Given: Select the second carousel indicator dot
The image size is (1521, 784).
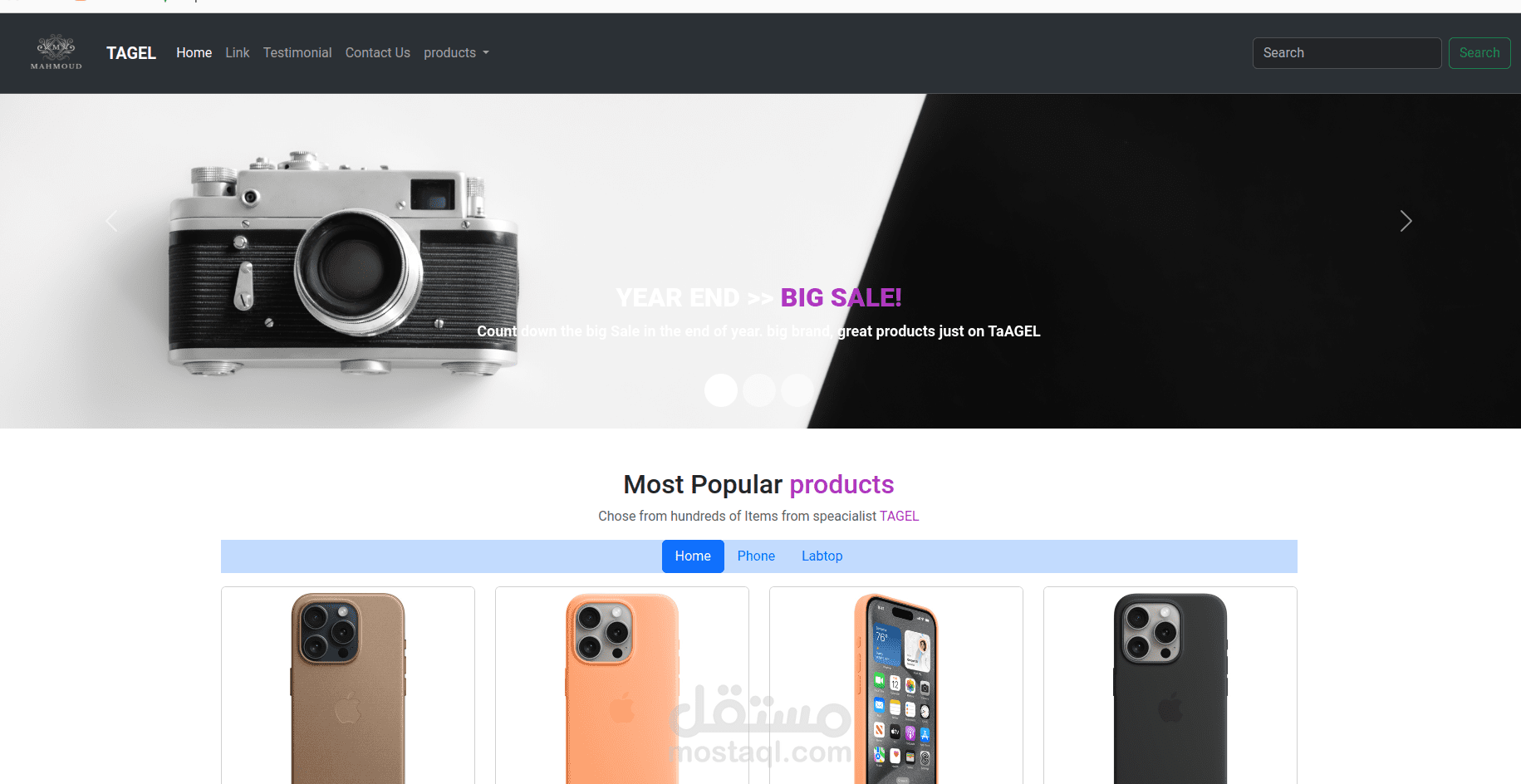Looking at the screenshot, I should (x=759, y=390).
